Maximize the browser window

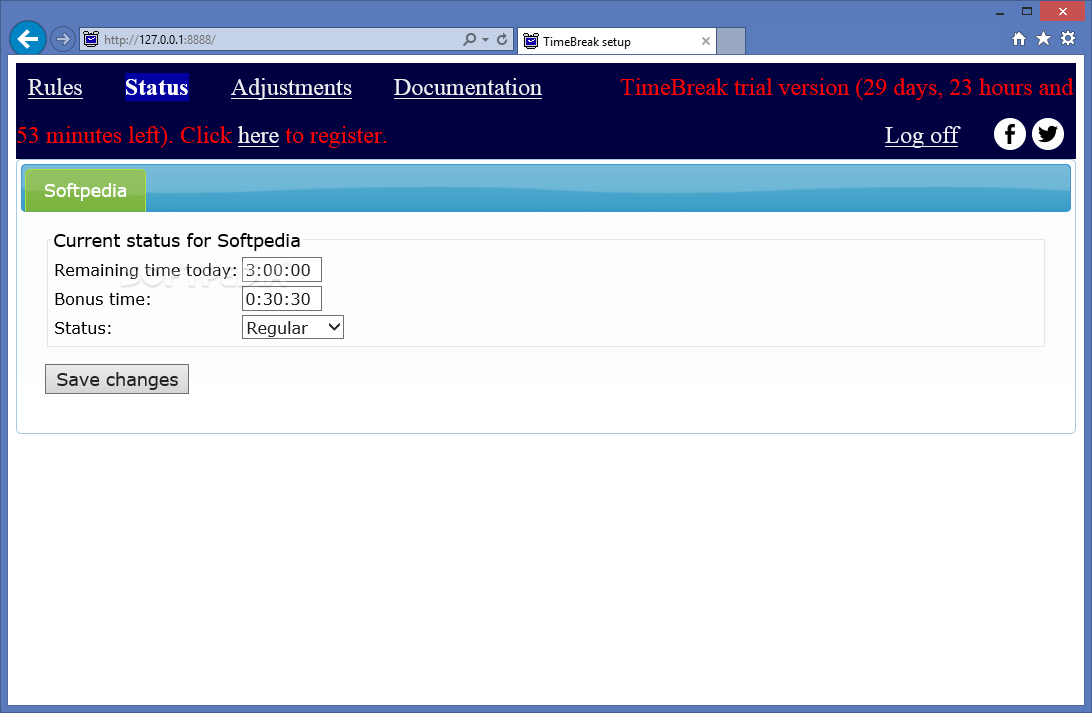click(1027, 12)
